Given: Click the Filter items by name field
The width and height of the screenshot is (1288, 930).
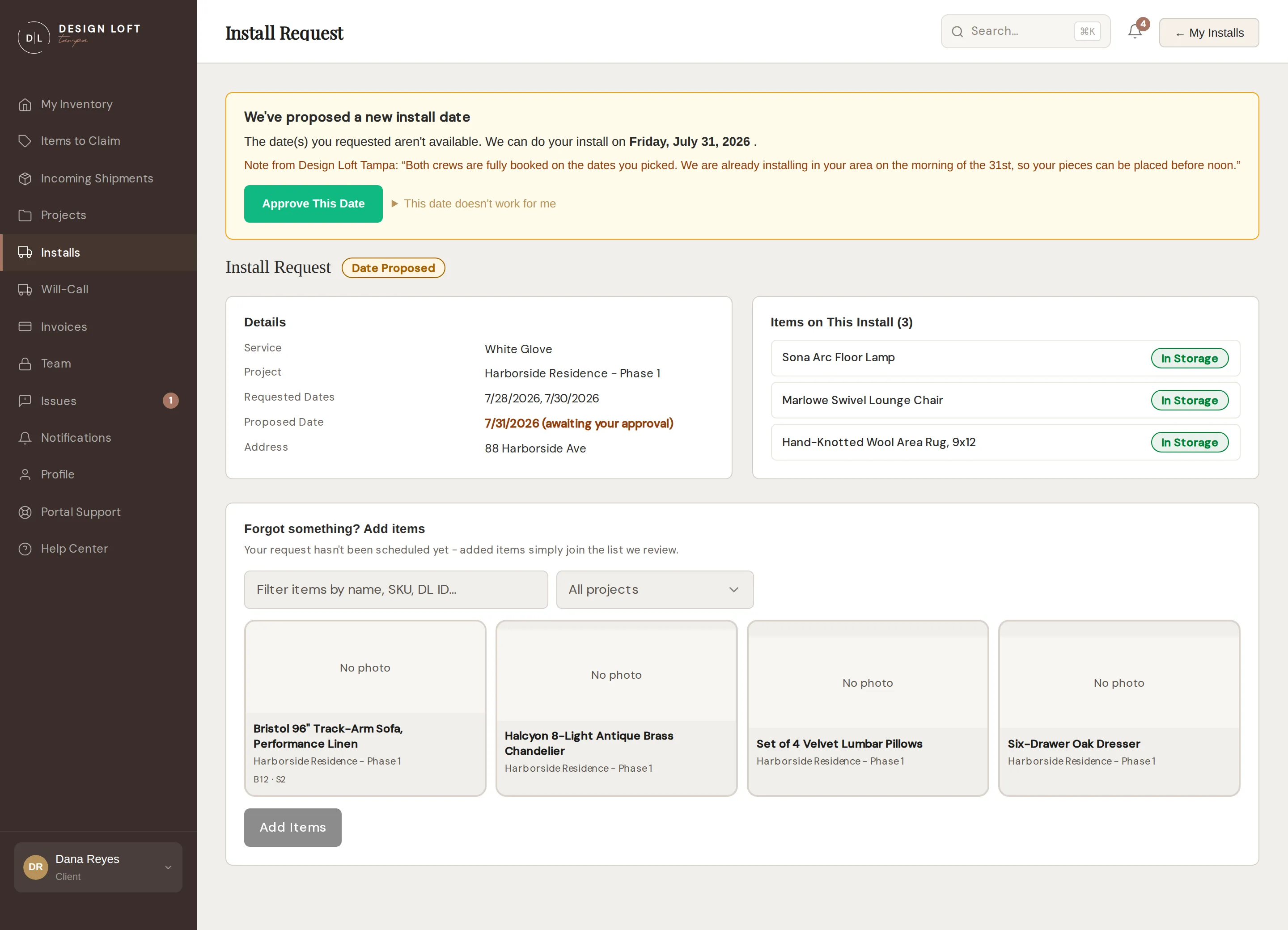Looking at the screenshot, I should click(x=396, y=590).
